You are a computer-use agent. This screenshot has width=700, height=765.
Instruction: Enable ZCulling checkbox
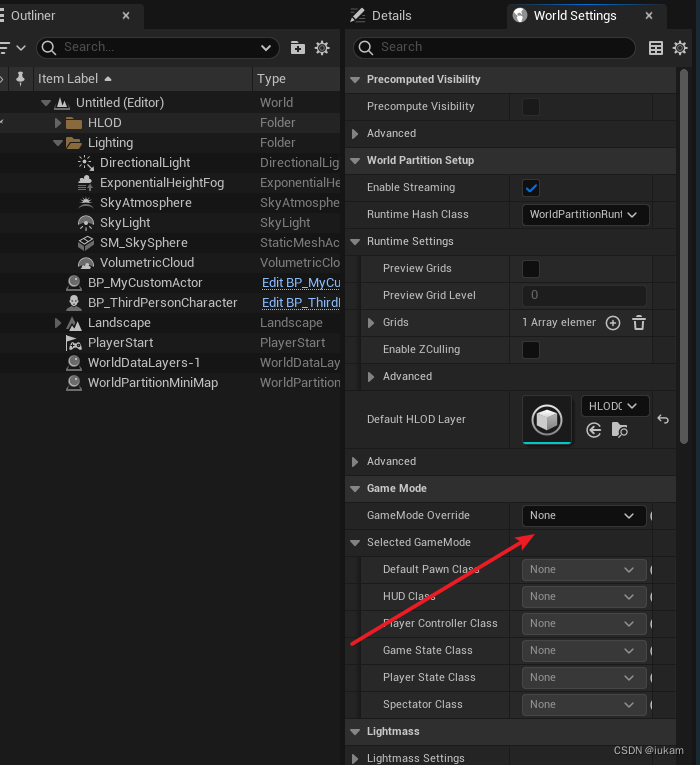click(531, 350)
